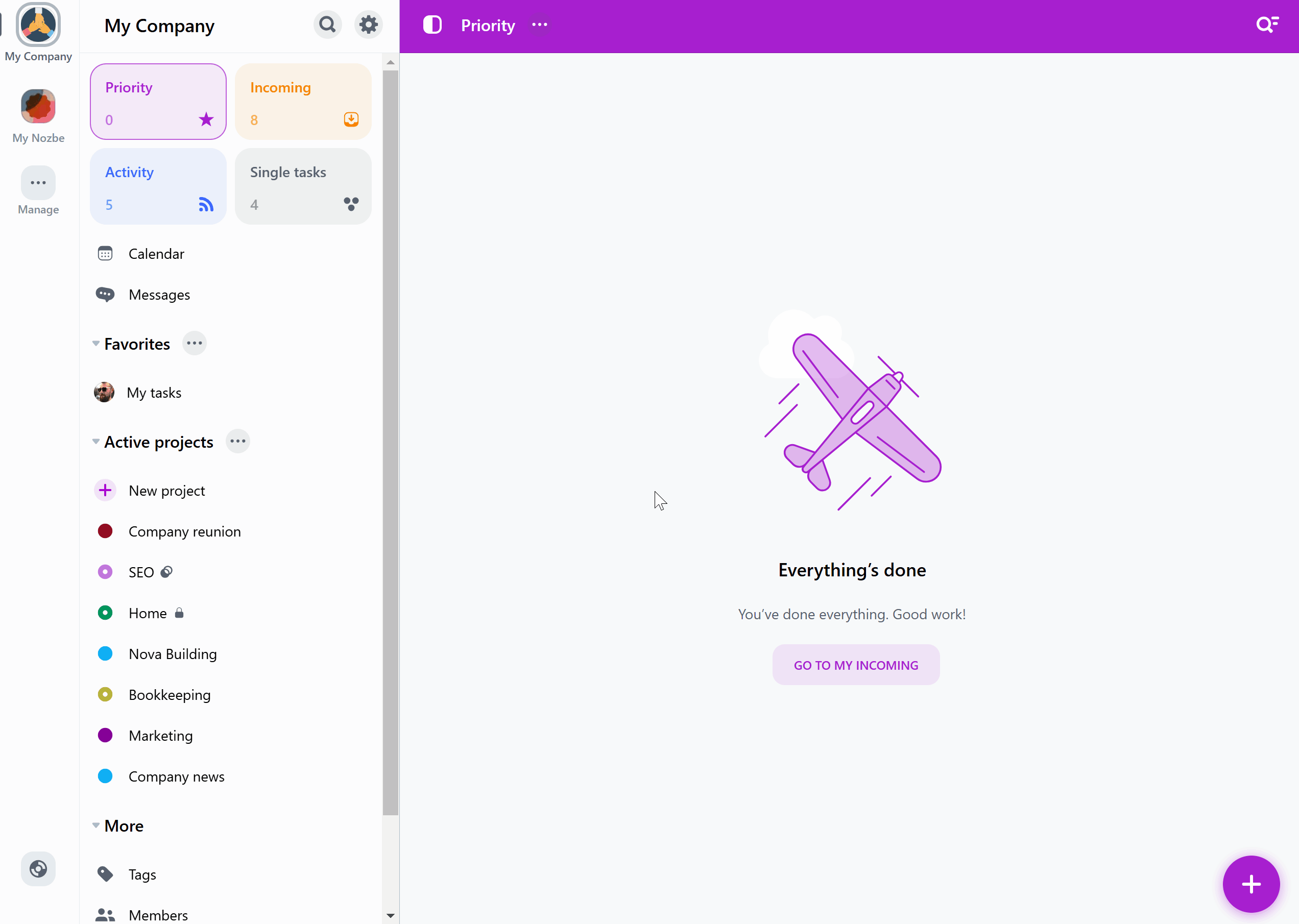Toggle the Home project lock icon

pyautogui.click(x=179, y=612)
